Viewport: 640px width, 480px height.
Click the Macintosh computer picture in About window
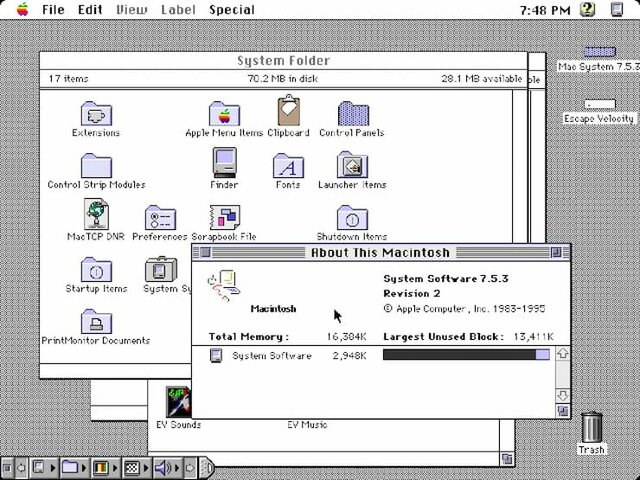click(224, 285)
